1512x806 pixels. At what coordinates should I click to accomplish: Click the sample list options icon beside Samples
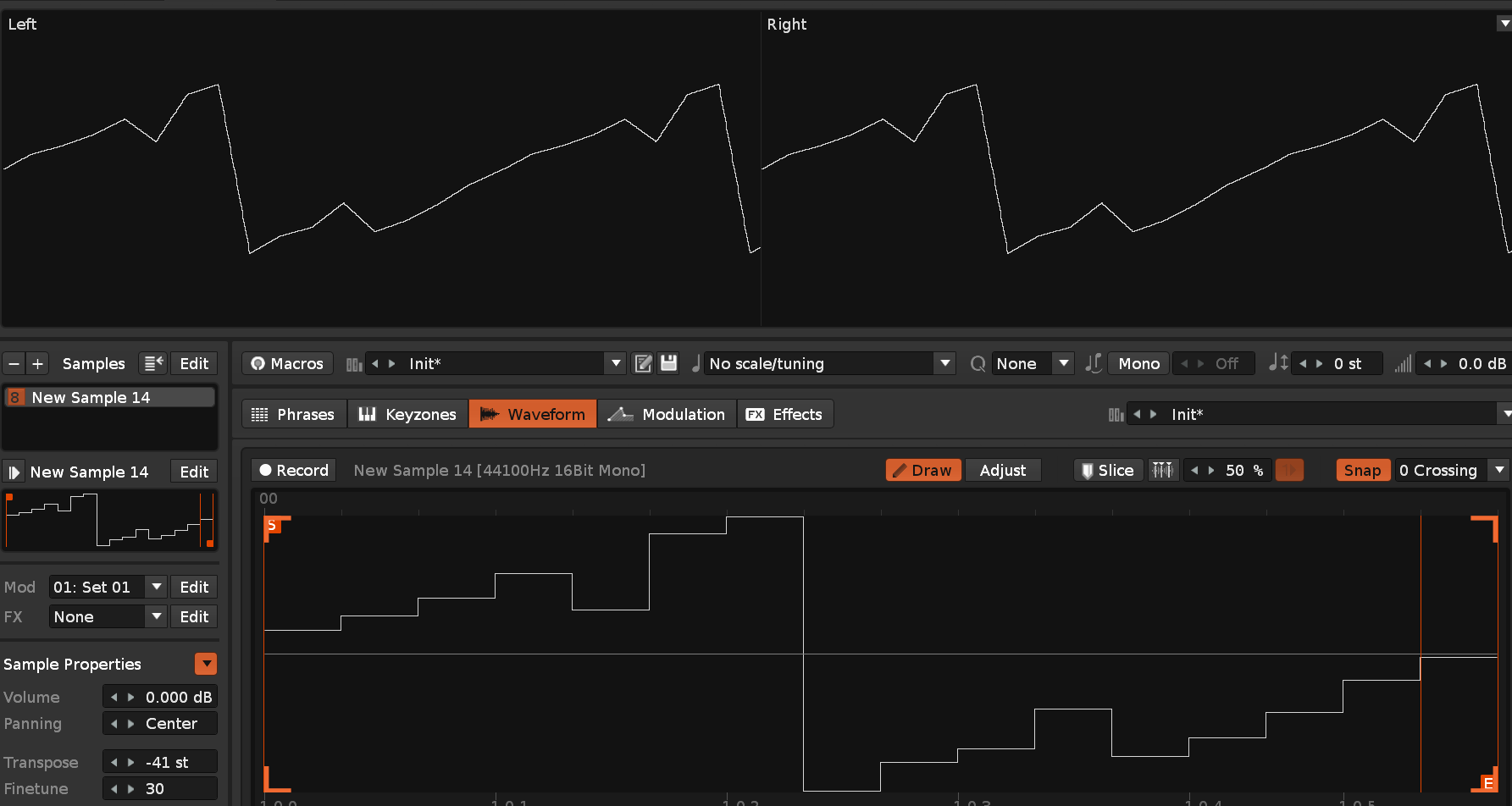(153, 364)
